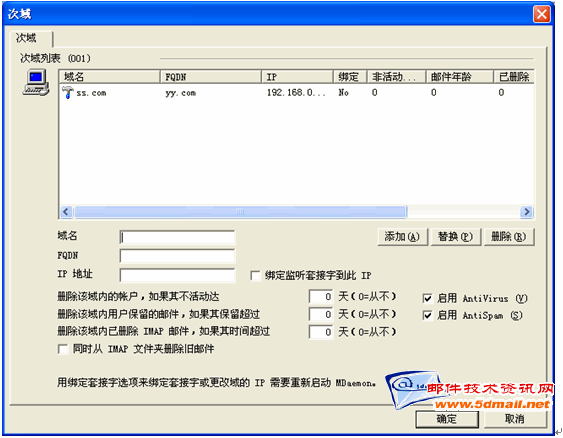Focus the 域名 text input field
Image resolution: width=563 pixels, height=438 pixels.
pyautogui.click(x=177, y=238)
